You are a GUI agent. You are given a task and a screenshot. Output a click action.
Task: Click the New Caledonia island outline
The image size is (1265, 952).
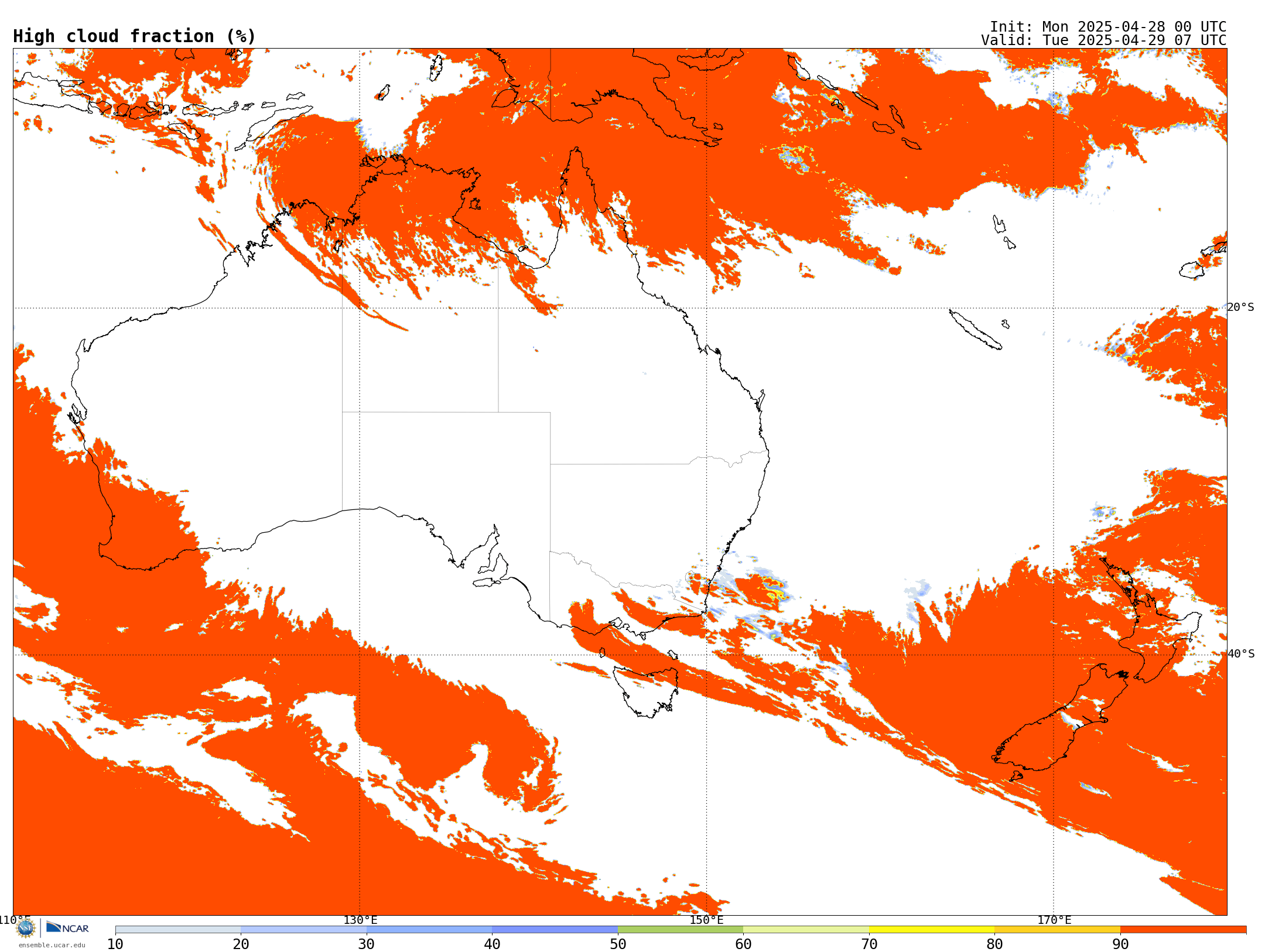(x=975, y=330)
